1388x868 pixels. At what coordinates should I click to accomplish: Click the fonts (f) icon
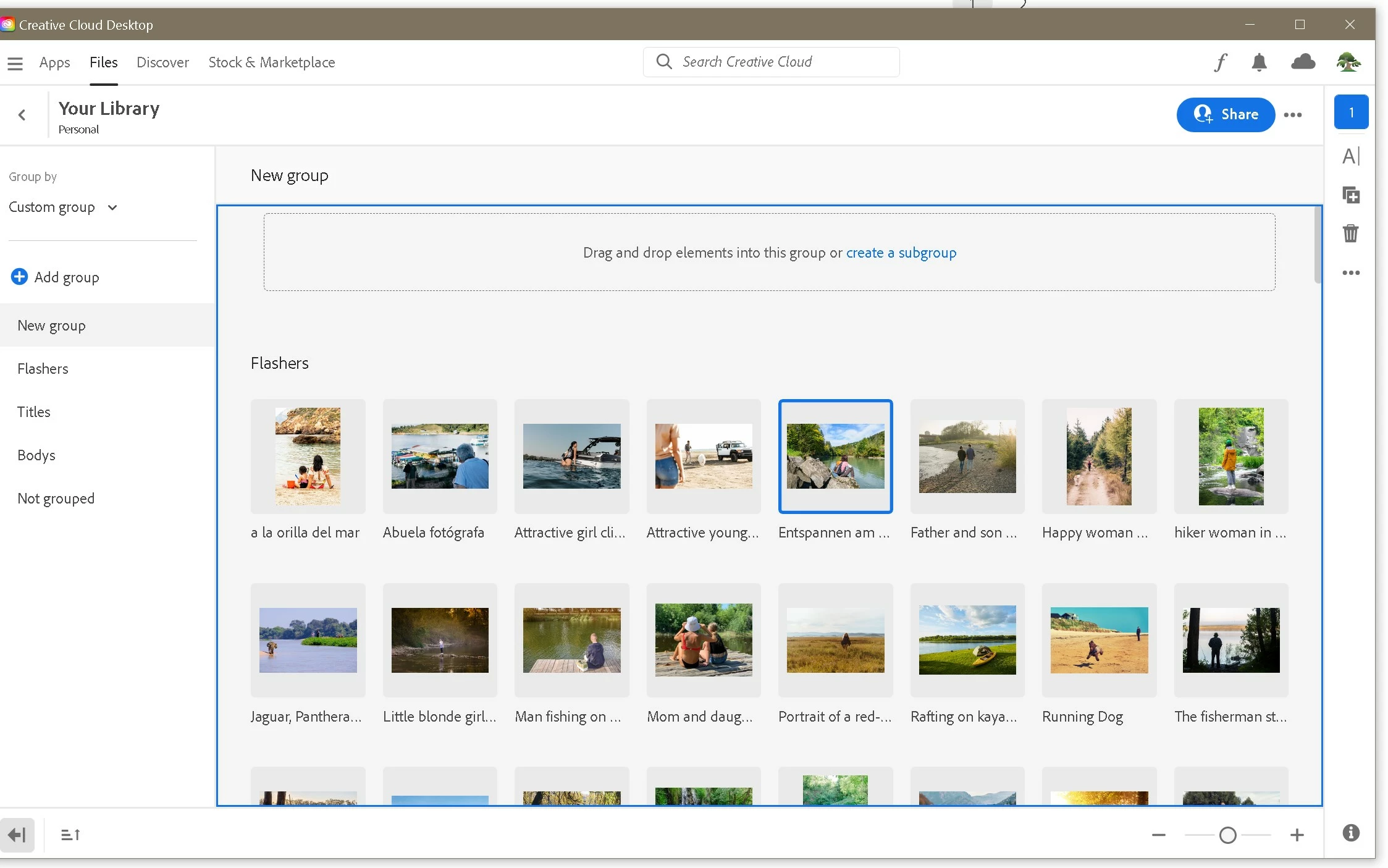1220,62
